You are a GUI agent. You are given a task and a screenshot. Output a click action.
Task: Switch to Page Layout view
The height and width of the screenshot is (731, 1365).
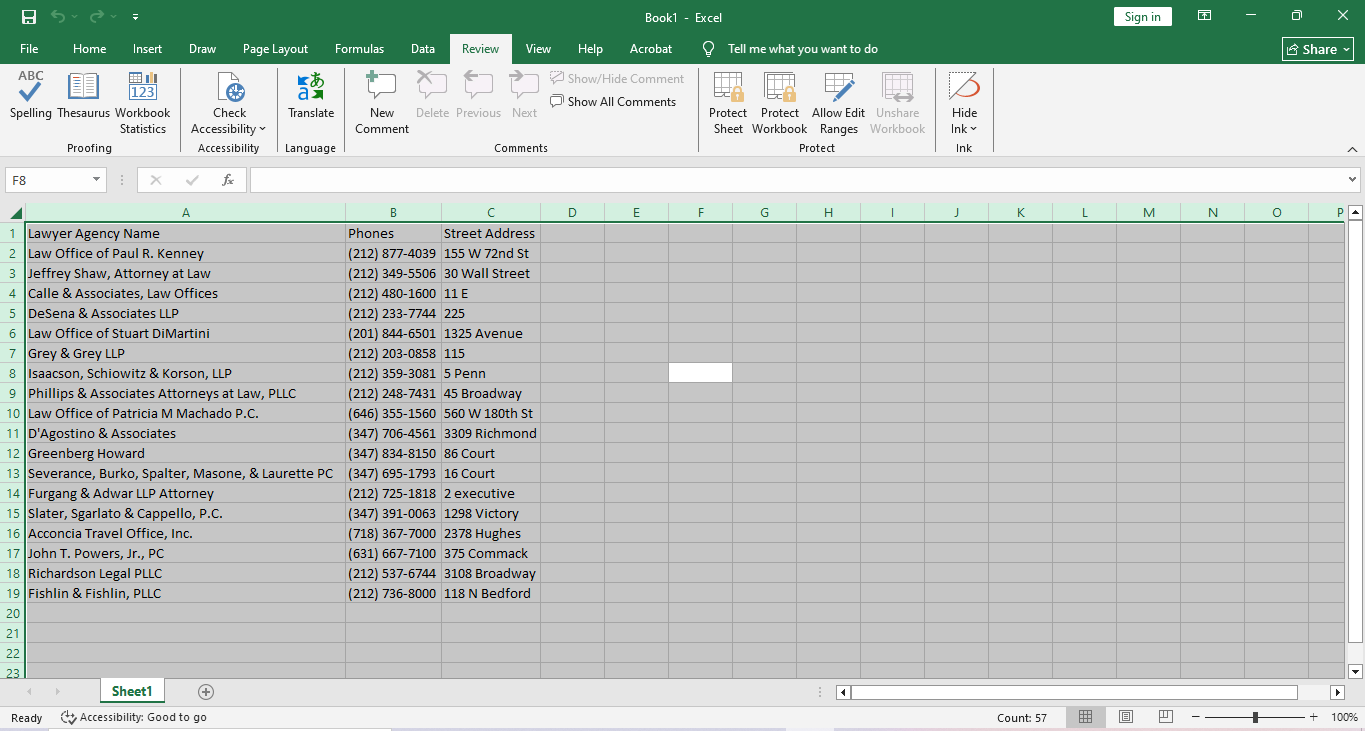[x=1125, y=717]
